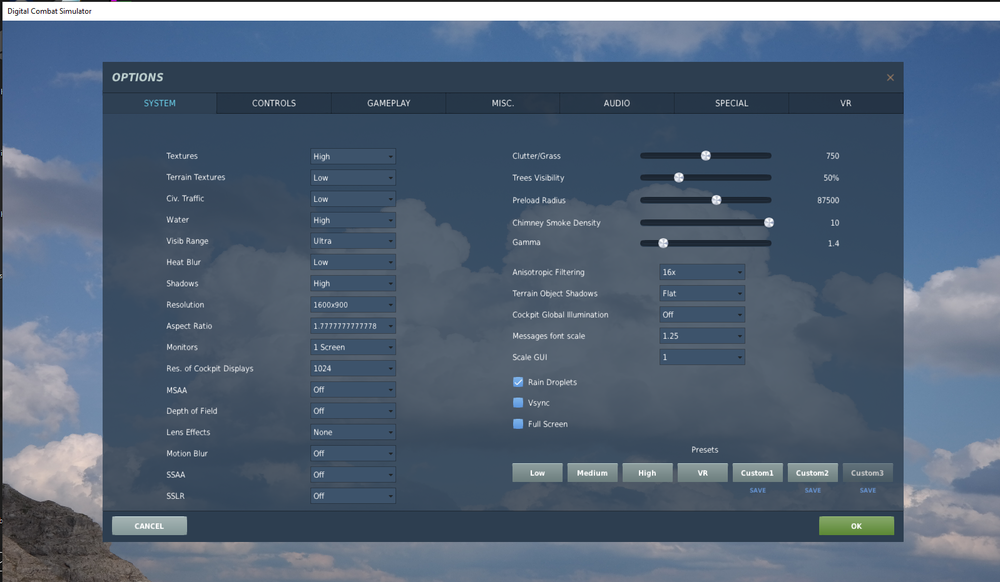The width and height of the screenshot is (1000, 582).
Task: Open the Anisotropic Filtering dropdown
Action: pos(701,271)
